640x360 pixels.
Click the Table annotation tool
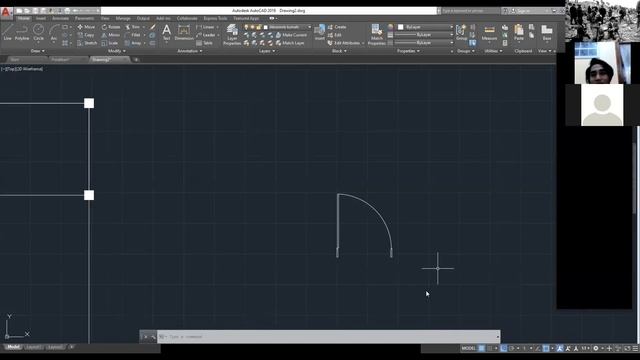click(204, 43)
